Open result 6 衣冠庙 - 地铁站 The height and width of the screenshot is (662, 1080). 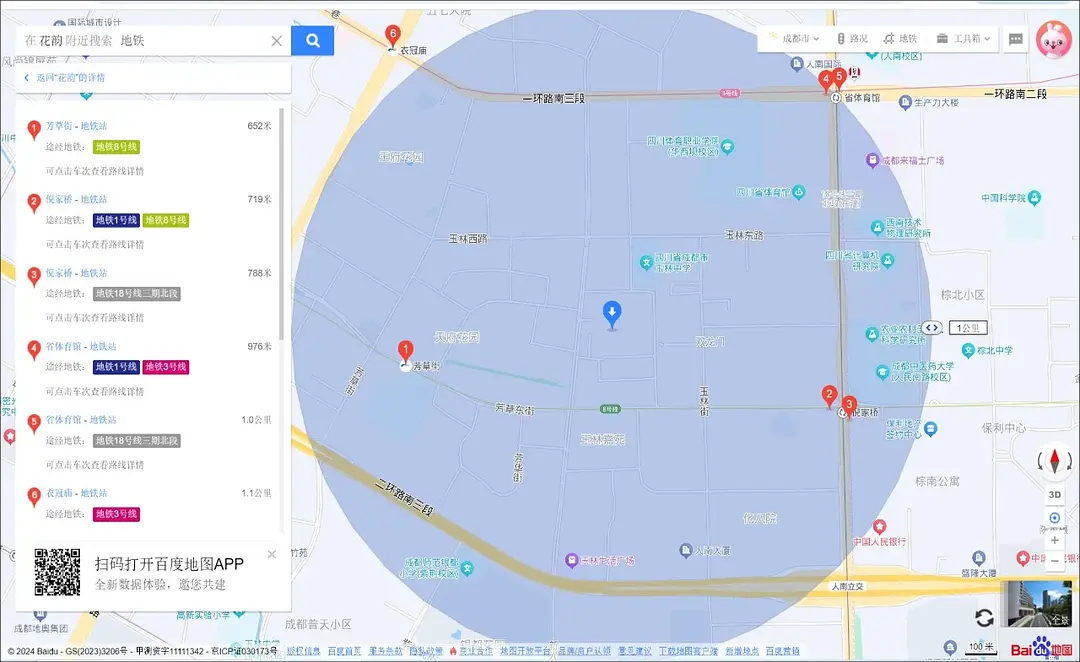tap(76, 493)
